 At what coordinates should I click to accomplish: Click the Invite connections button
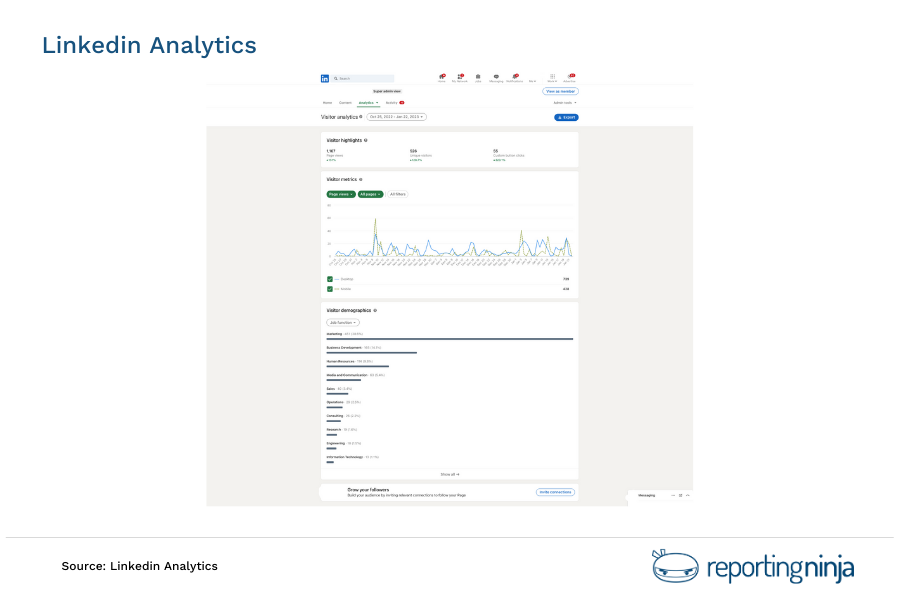[x=555, y=492]
